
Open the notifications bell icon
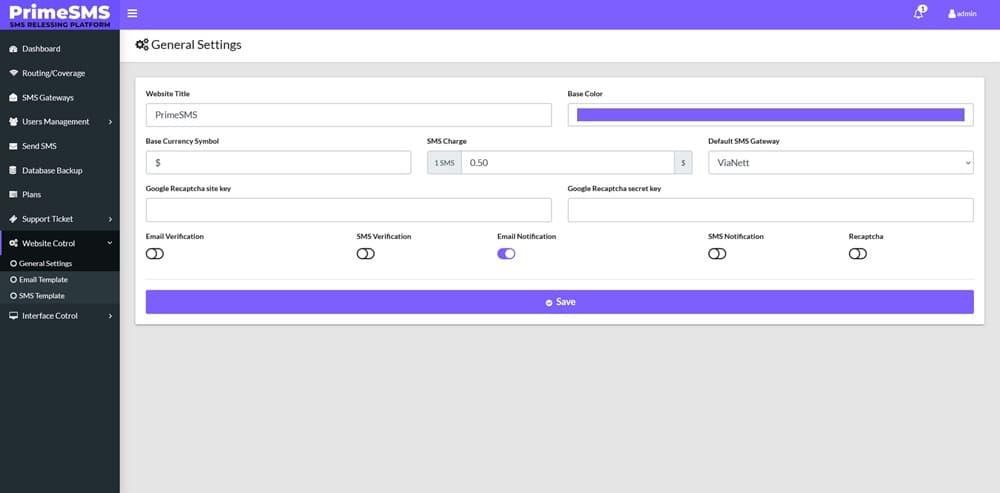(x=918, y=14)
